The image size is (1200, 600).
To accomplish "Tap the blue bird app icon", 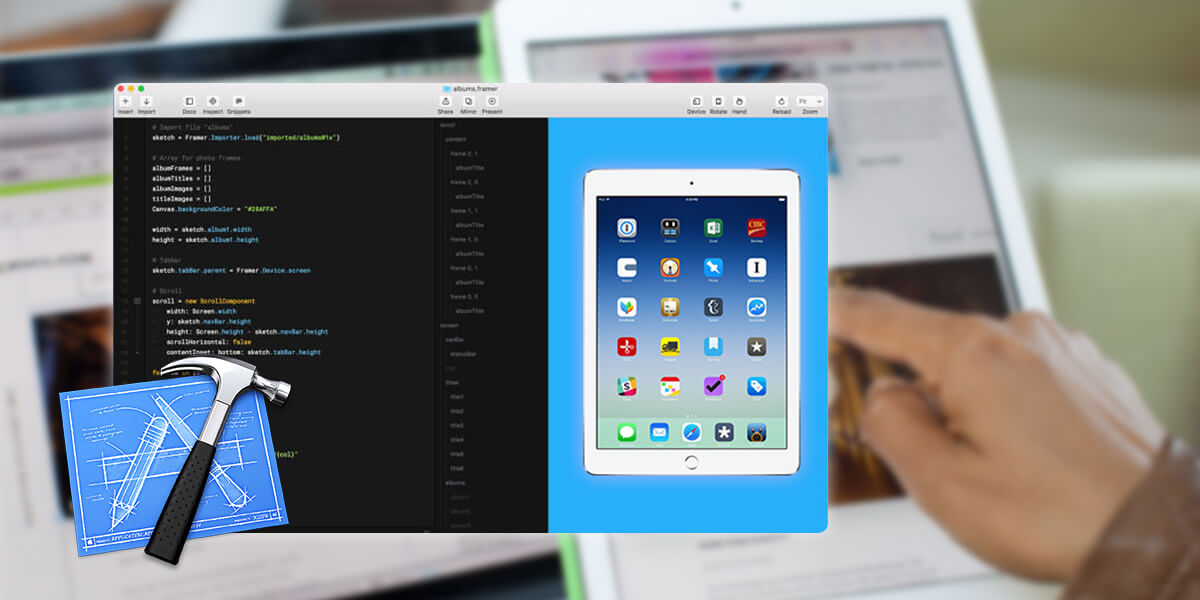I will coord(713,268).
